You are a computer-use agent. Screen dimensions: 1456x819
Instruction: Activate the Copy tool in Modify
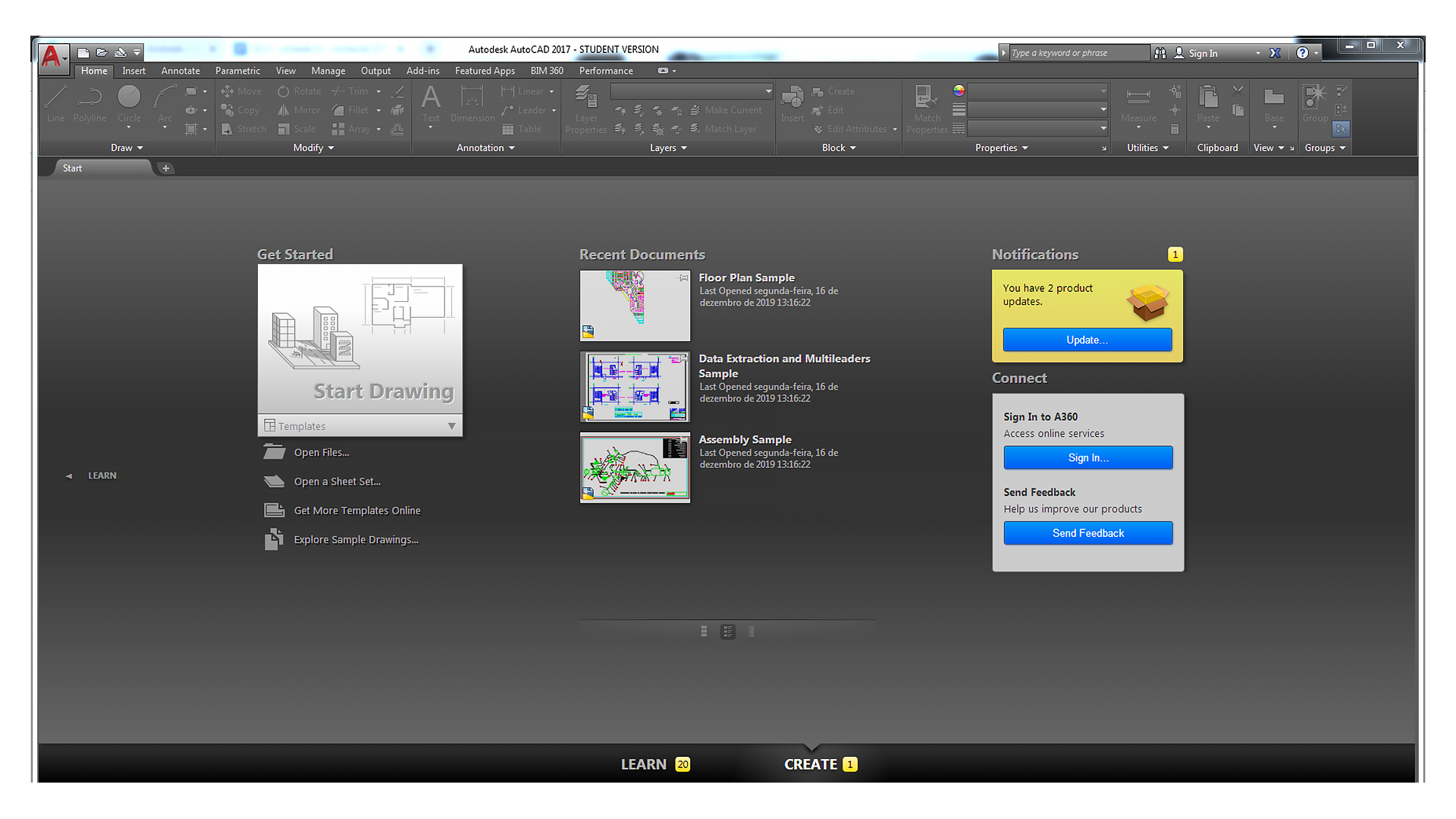(x=240, y=110)
